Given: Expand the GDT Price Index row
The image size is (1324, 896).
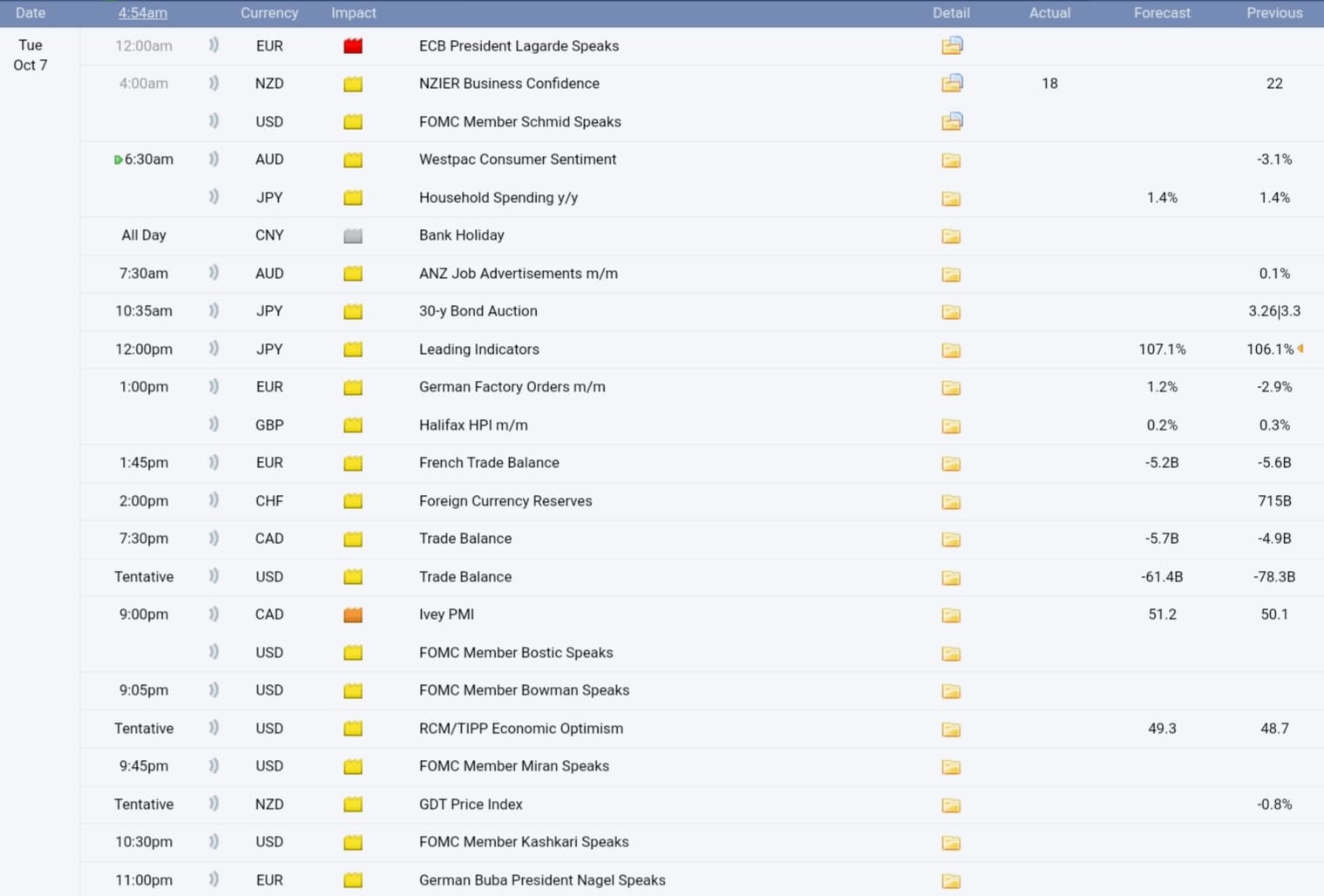Looking at the screenshot, I should pyautogui.click(x=470, y=804).
